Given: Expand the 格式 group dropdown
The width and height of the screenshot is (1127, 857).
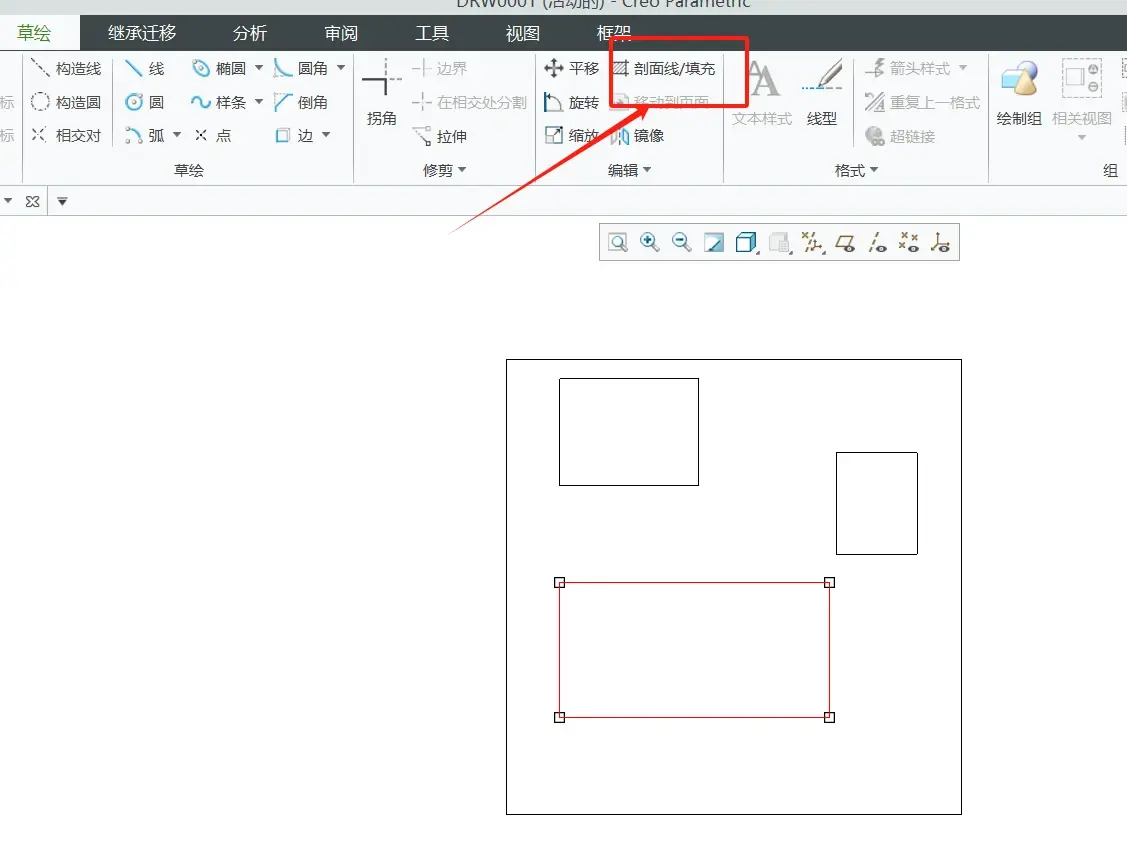Looking at the screenshot, I should (856, 170).
